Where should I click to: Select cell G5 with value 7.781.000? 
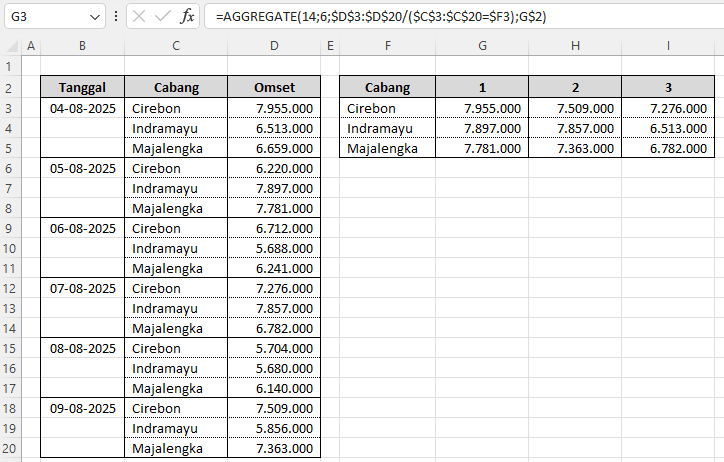click(x=482, y=148)
